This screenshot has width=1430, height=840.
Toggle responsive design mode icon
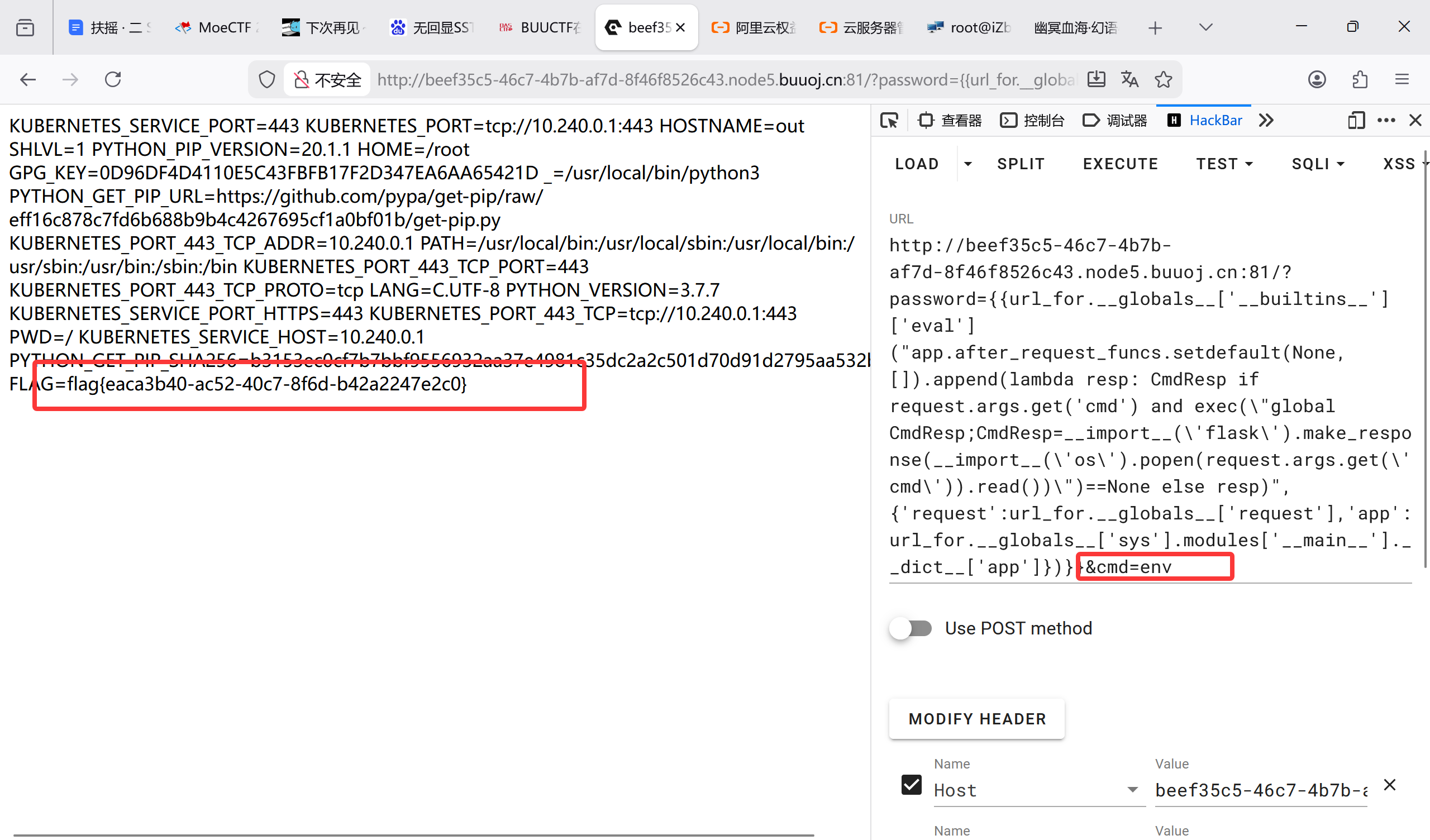click(x=1356, y=120)
